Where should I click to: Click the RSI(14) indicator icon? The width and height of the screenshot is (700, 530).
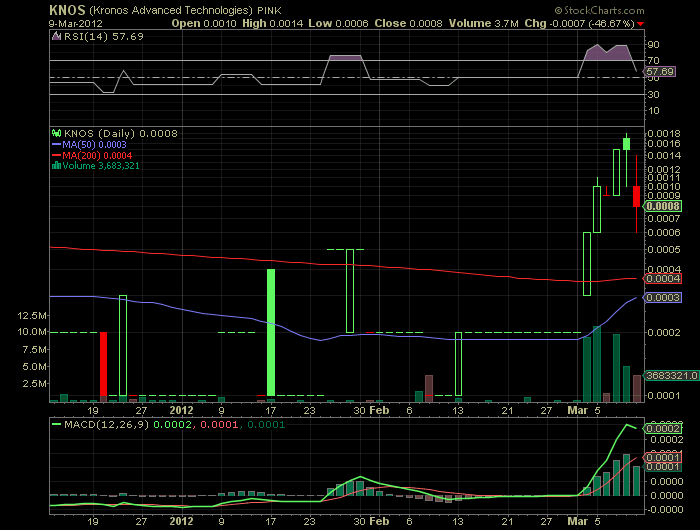[x=56, y=37]
